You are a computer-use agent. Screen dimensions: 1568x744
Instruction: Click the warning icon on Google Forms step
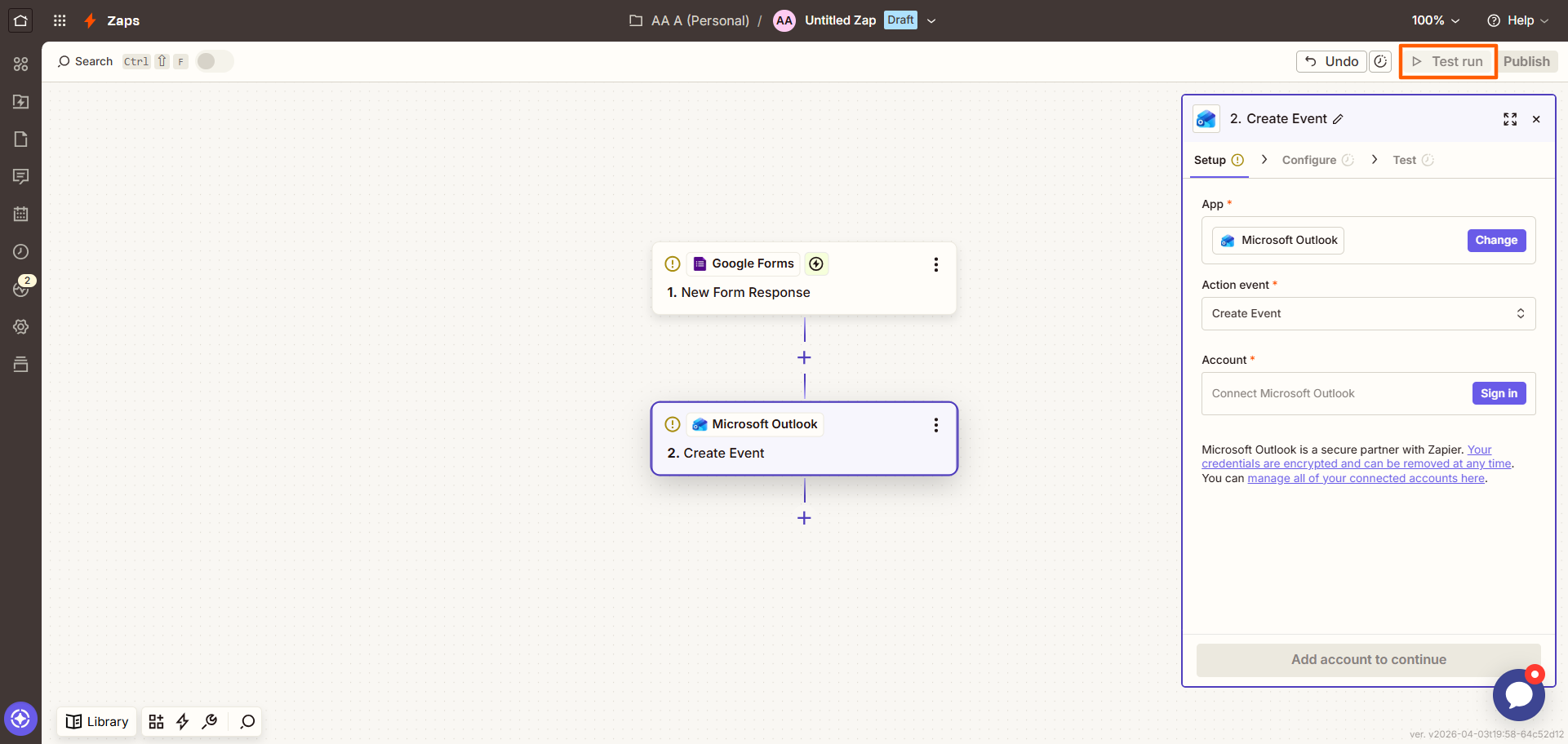[673, 263]
